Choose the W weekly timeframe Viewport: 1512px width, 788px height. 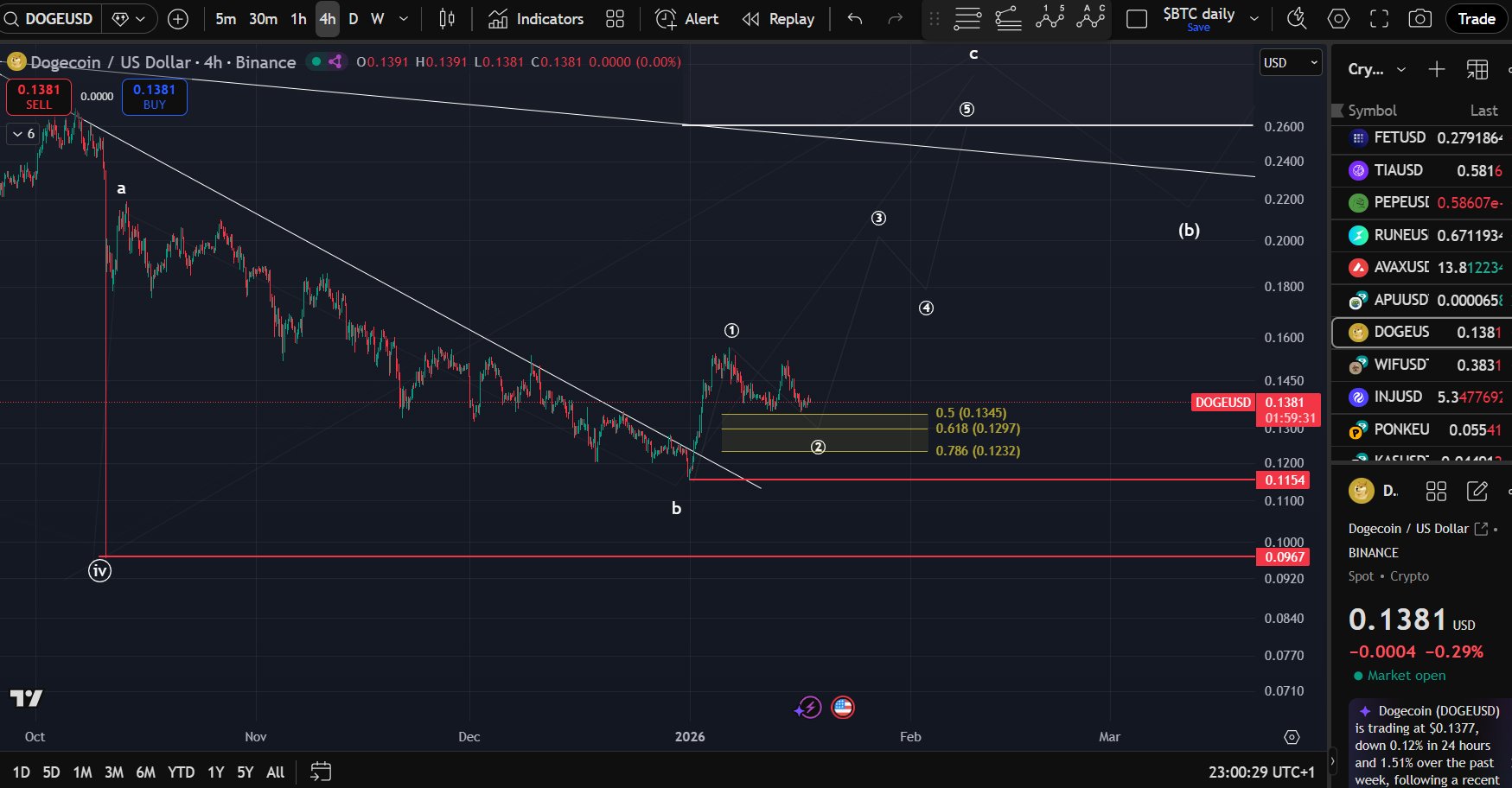377,19
